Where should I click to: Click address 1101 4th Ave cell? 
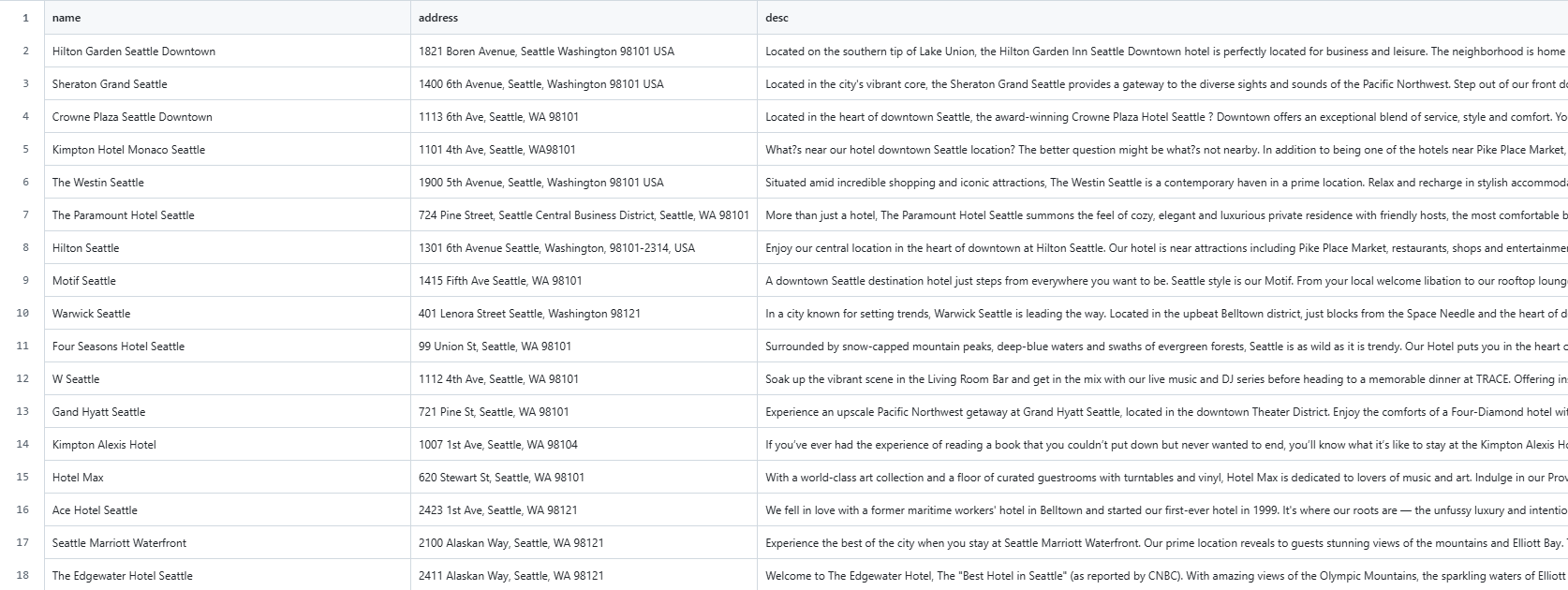coord(584,150)
